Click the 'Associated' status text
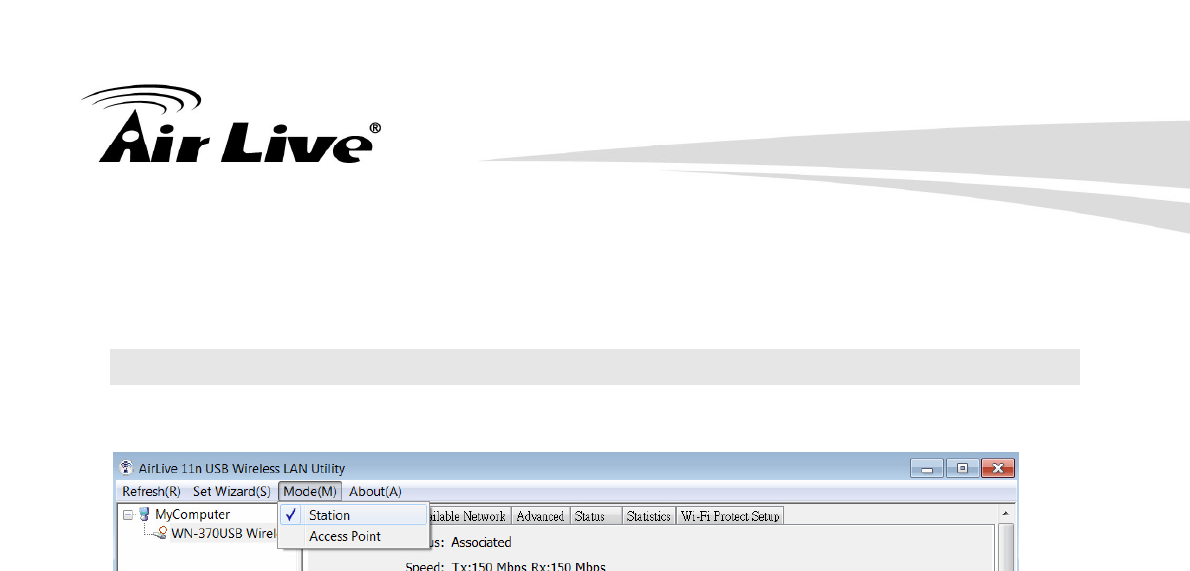The image size is (1190, 571). point(481,543)
